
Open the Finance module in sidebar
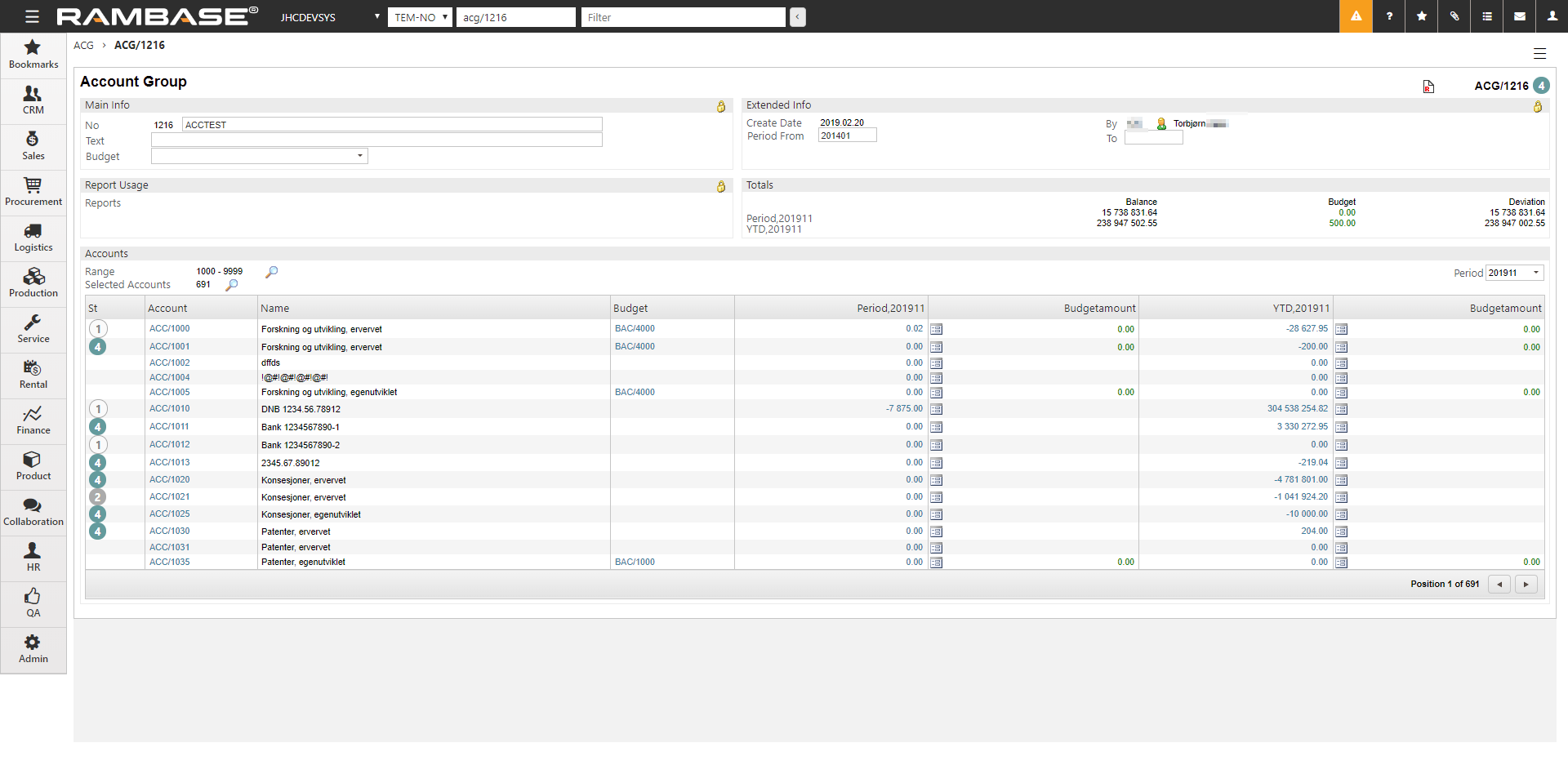pos(33,420)
